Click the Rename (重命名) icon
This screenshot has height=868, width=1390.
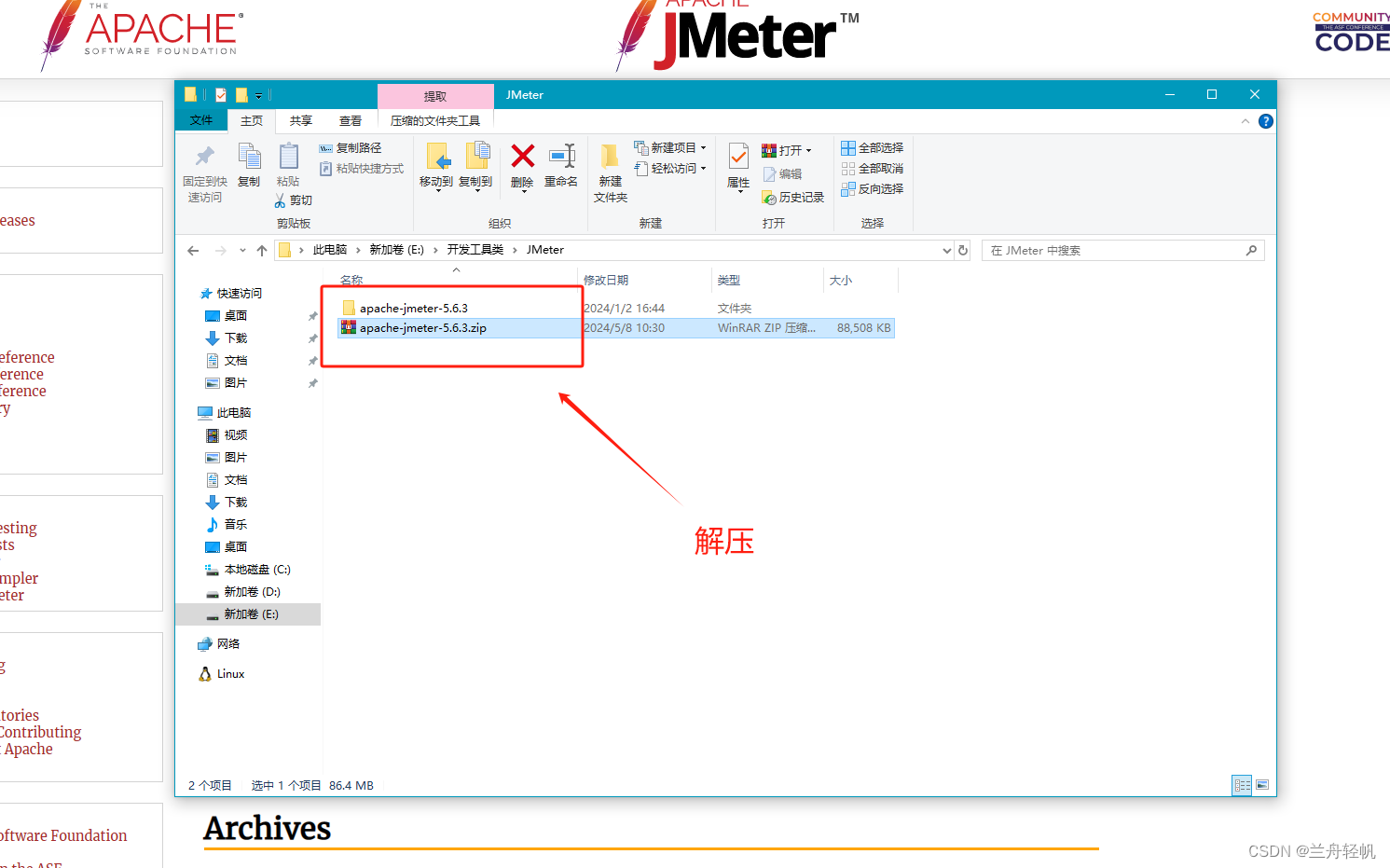pos(561,156)
